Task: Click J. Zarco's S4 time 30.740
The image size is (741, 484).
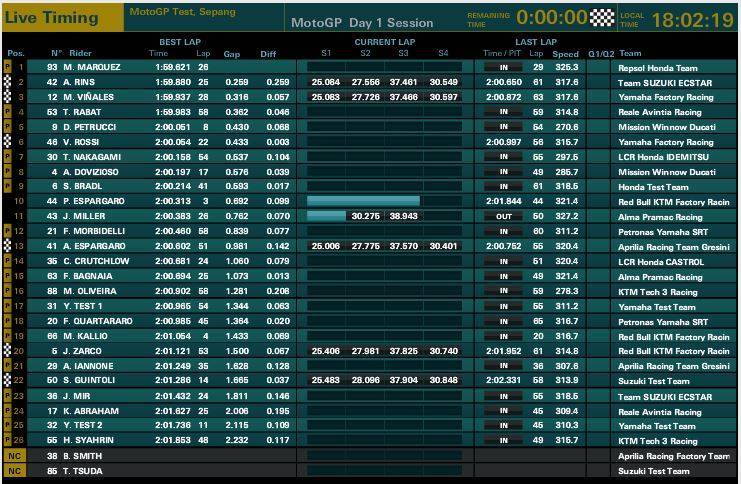Action: click(443, 351)
